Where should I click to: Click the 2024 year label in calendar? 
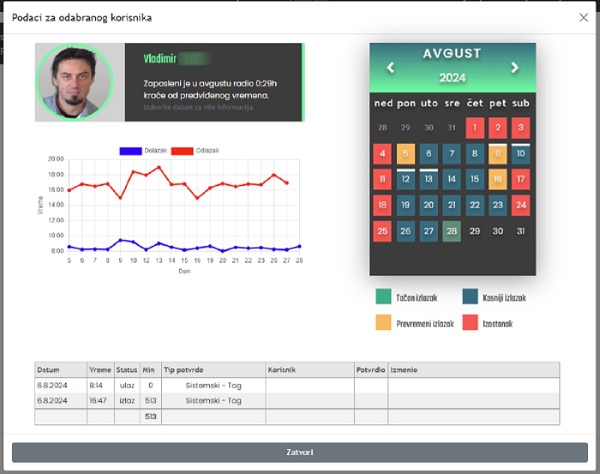[452, 77]
